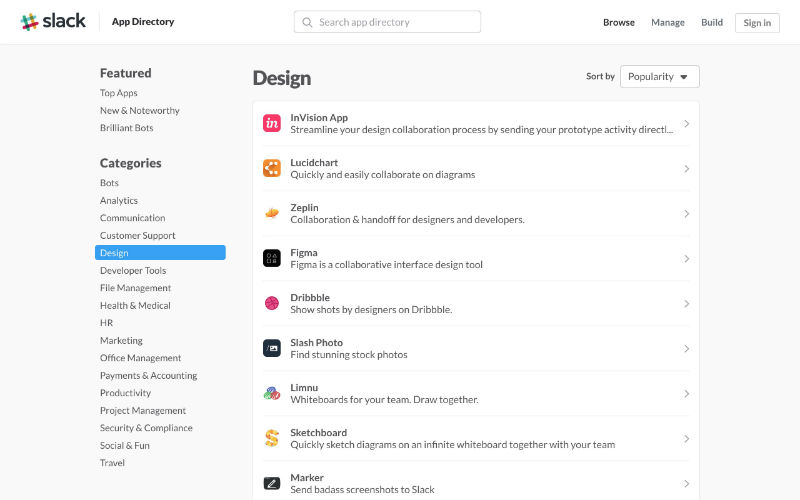Open the Build navigation item
Screen dimensions: 800x500
click(x=712, y=22)
